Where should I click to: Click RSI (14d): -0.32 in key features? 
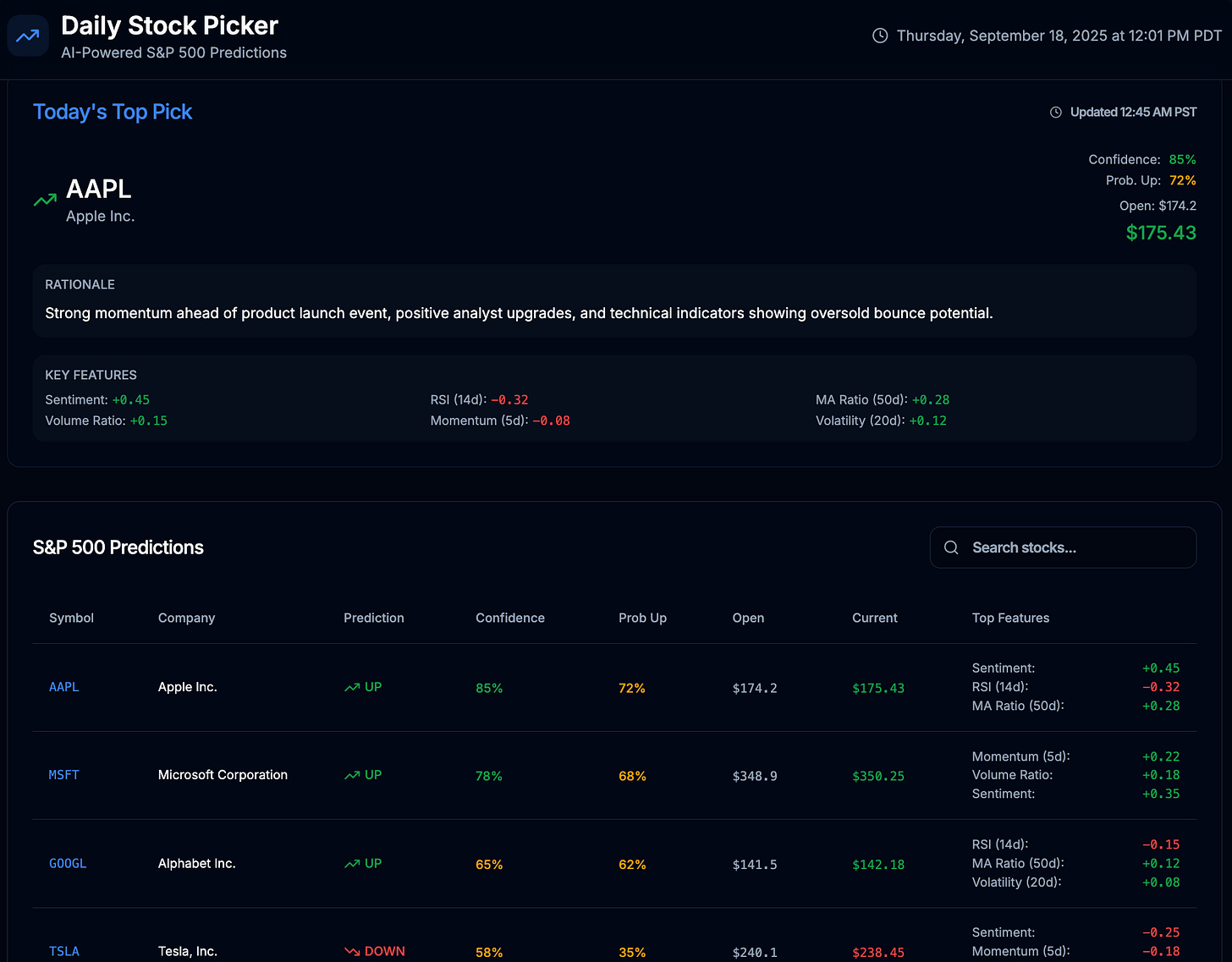point(480,399)
